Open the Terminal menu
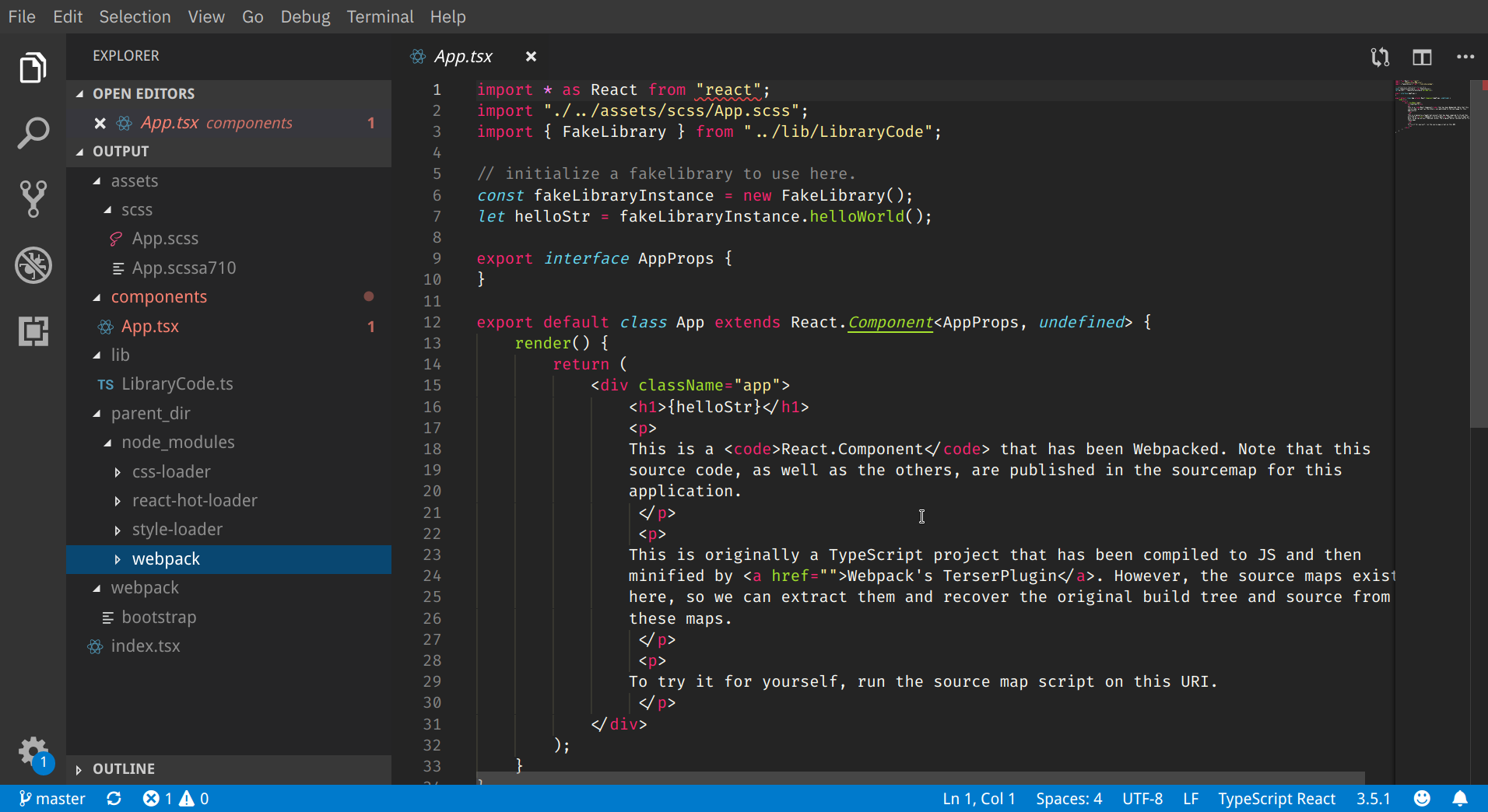This screenshot has height=812, width=1488. (380, 16)
